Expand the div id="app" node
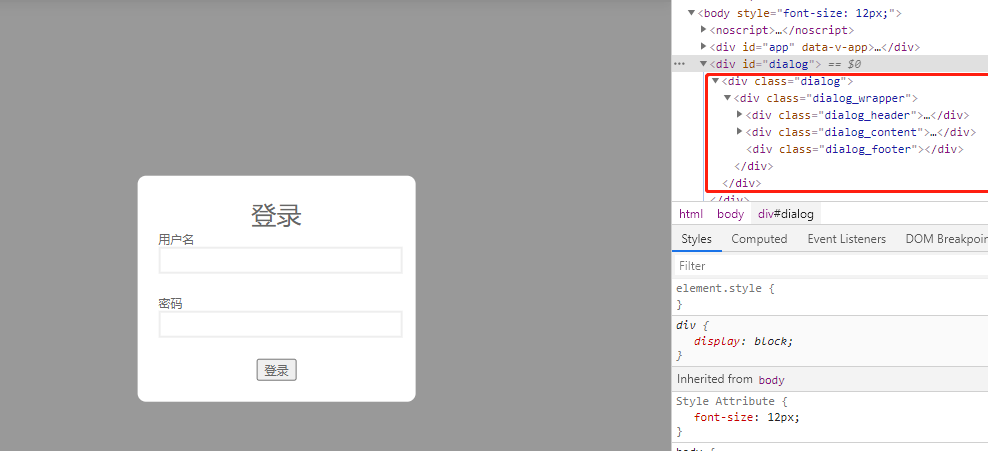This screenshot has width=988, height=451. (704, 47)
